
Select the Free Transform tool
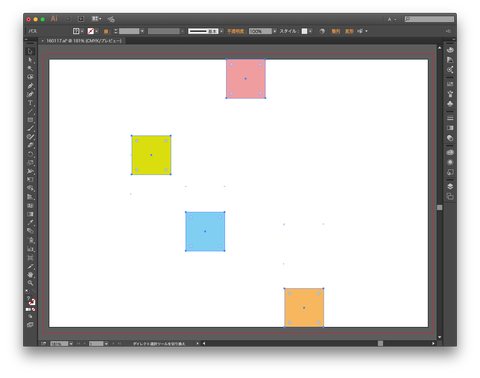pyautogui.click(x=30, y=180)
